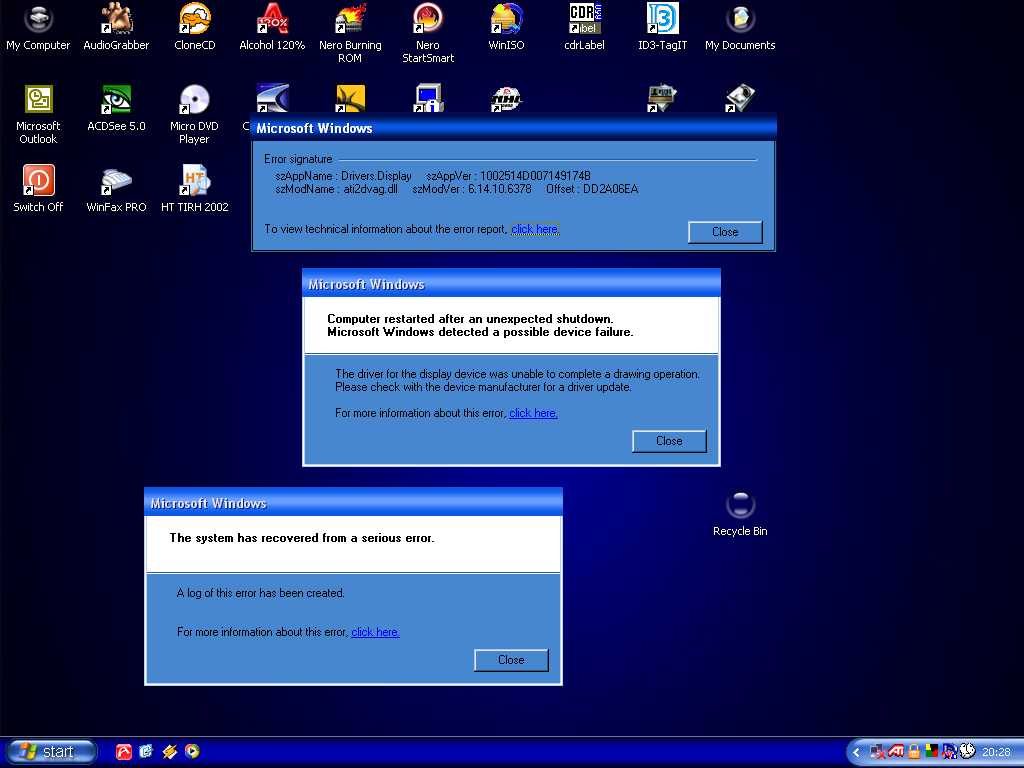Select the CloneCD desktop icon
Image resolution: width=1024 pixels, height=768 pixels.
[x=194, y=20]
